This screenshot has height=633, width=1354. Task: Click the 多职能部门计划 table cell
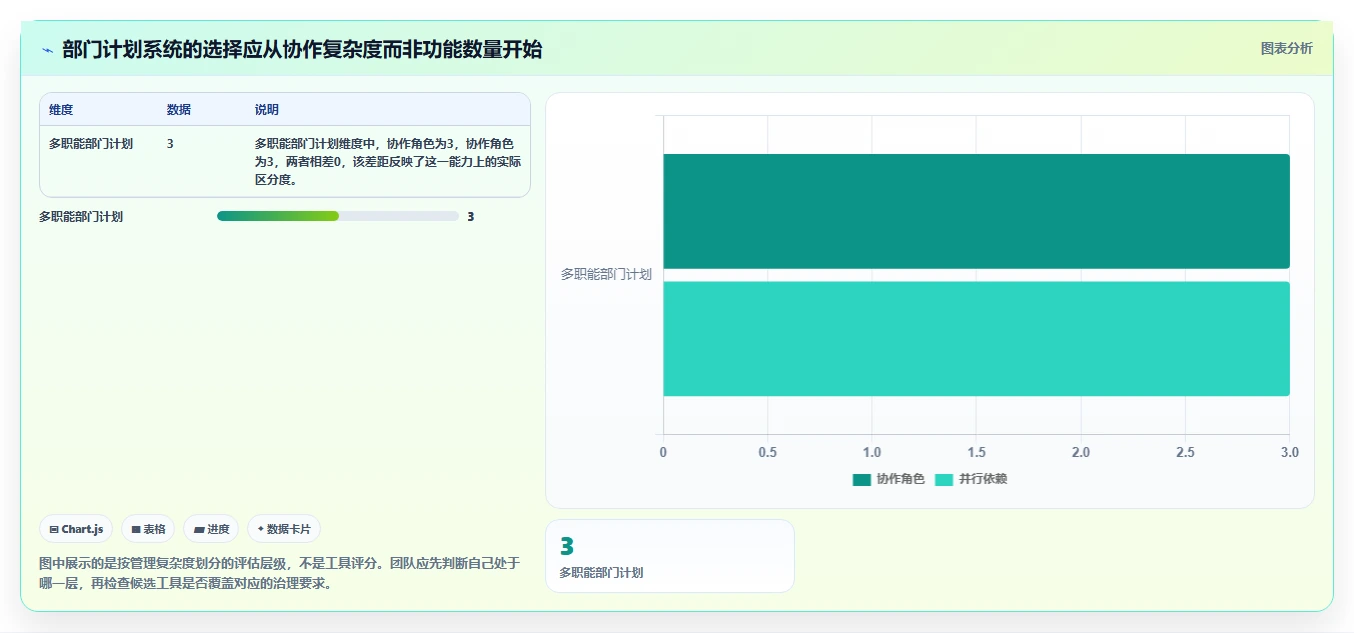pos(91,144)
